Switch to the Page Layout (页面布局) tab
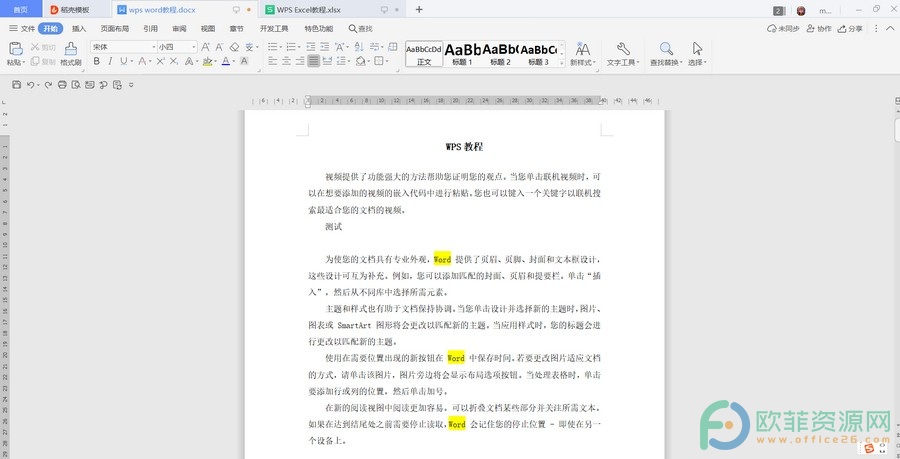This screenshot has width=900, height=459. click(115, 29)
